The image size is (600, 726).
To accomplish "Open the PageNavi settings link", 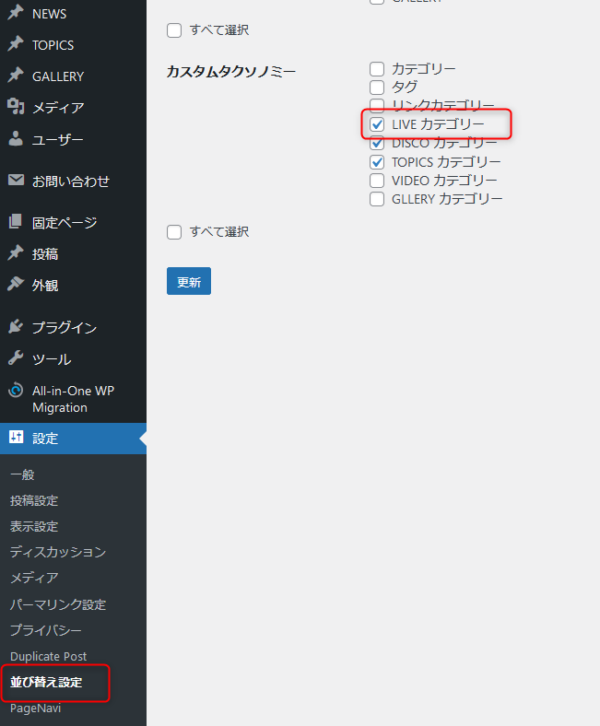I will 35,708.
